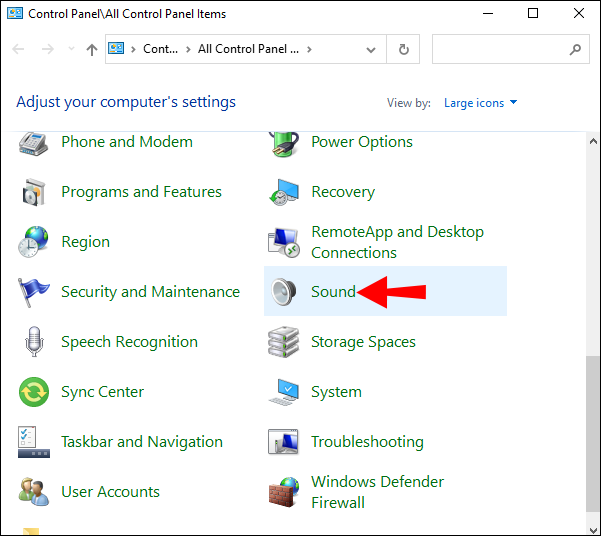The width and height of the screenshot is (601, 536).
Task: Open the Taskbar and Navigation link
Action: click(x=142, y=442)
